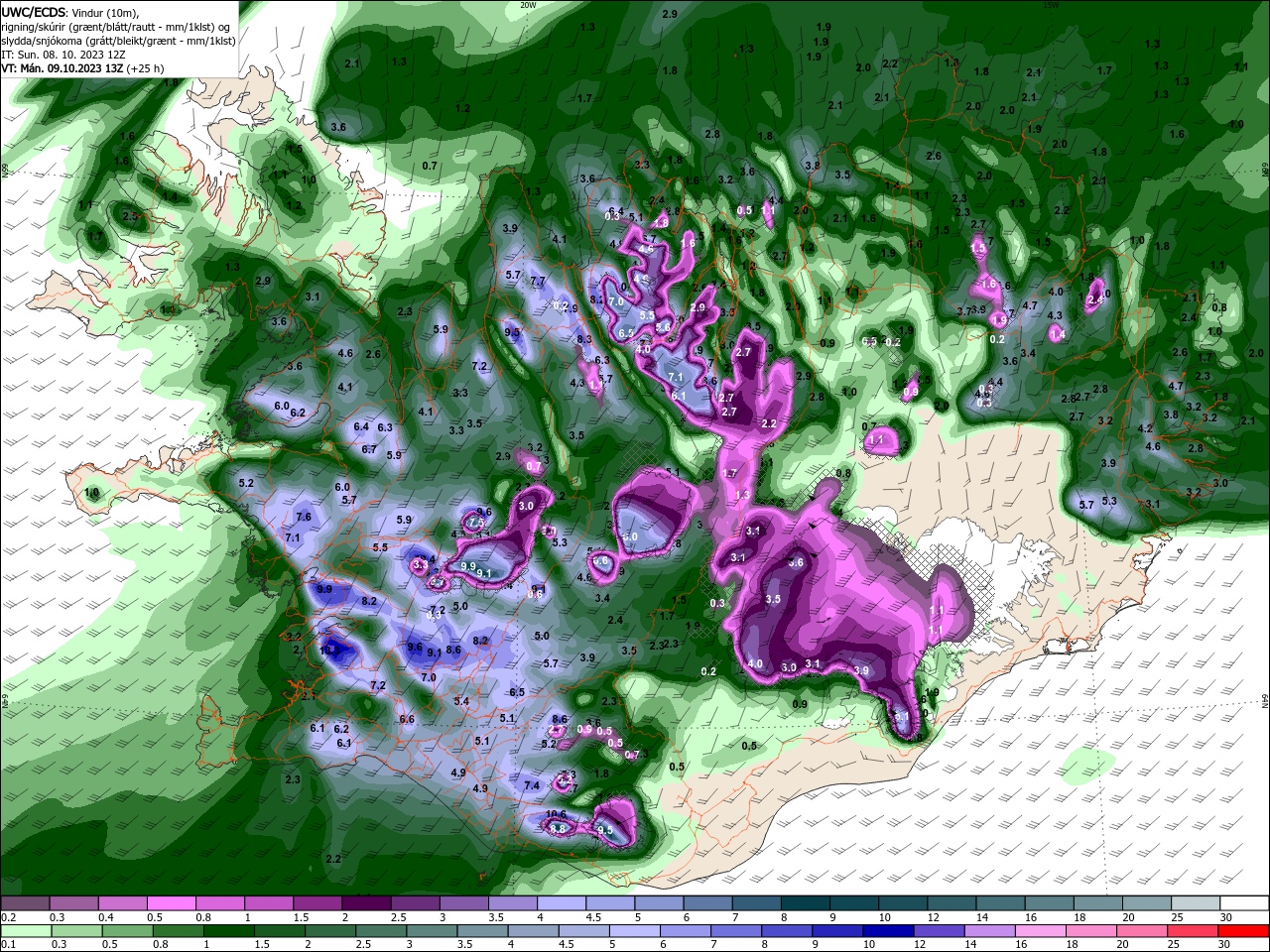Viewport: 1270px width, 952px height.
Task: Pick the light purple swatch at rain value 14
Action: pyautogui.click(x=989, y=931)
